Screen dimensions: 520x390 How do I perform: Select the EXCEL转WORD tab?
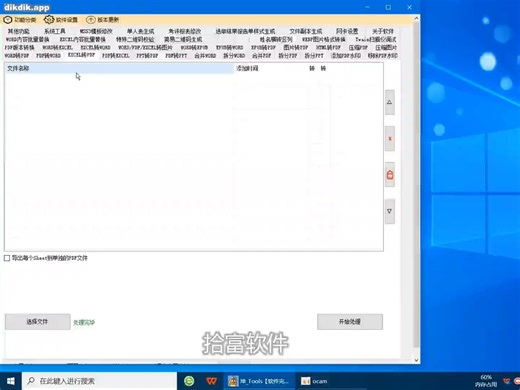95,48
